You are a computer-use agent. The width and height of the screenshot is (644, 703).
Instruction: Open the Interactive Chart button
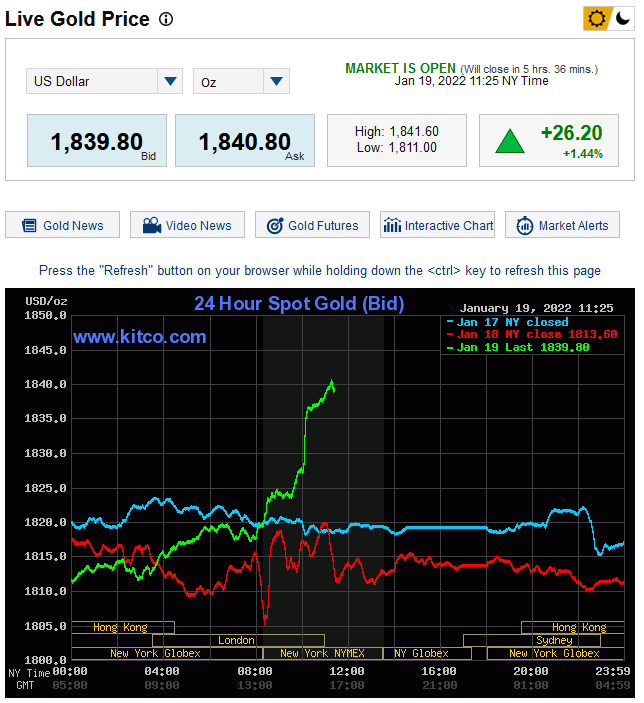(437, 225)
